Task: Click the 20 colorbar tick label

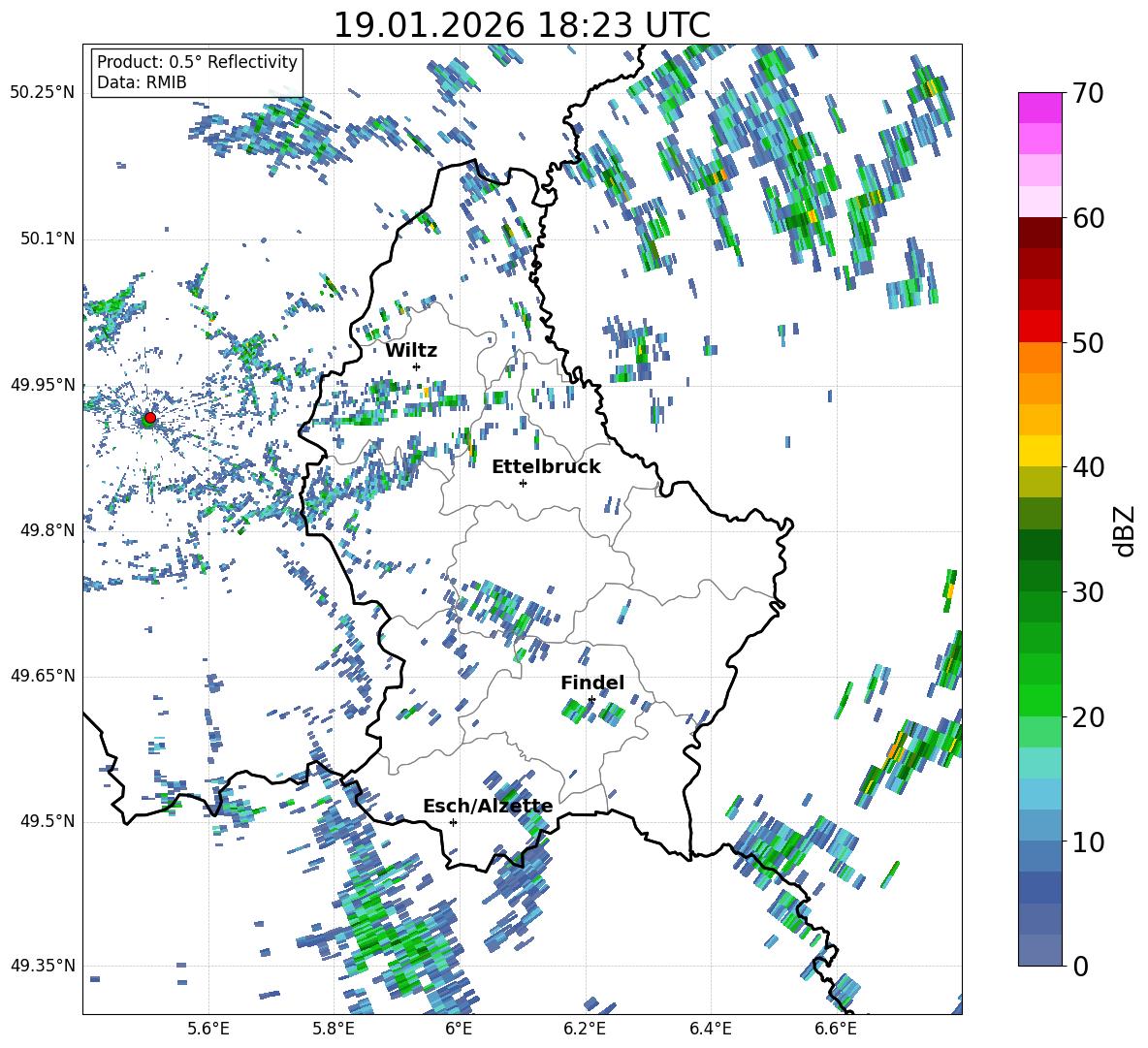Action: coord(1088,717)
